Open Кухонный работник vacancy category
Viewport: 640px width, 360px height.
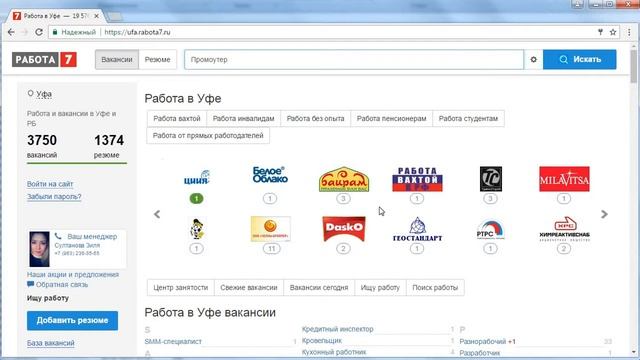coord(334,352)
